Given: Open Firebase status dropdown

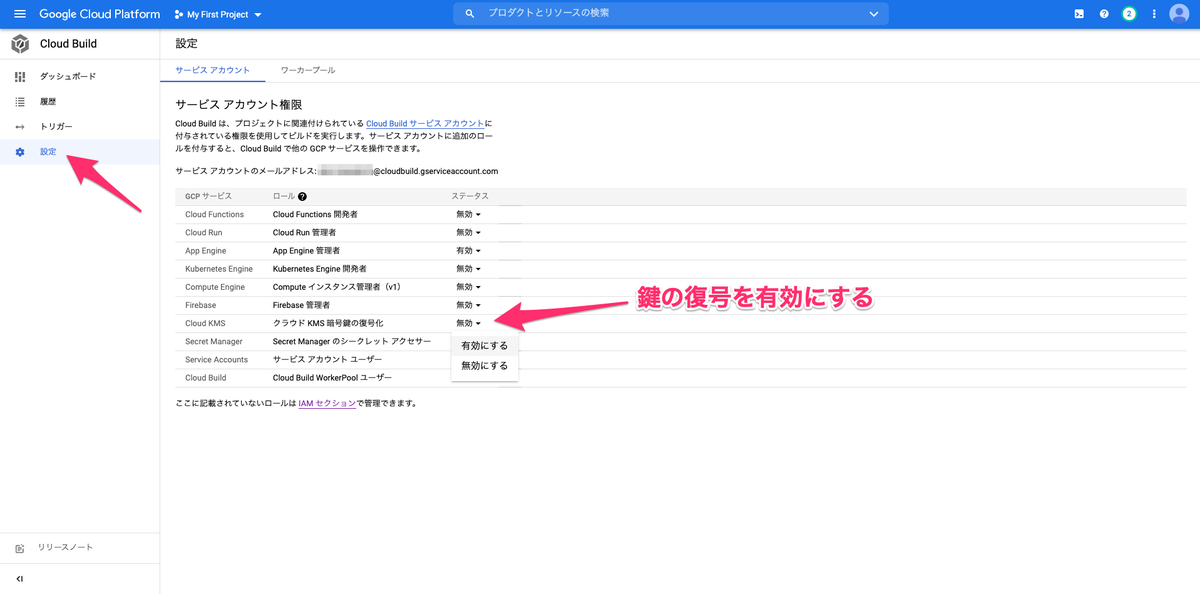Looking at the screenshot, I should (469, 305).
